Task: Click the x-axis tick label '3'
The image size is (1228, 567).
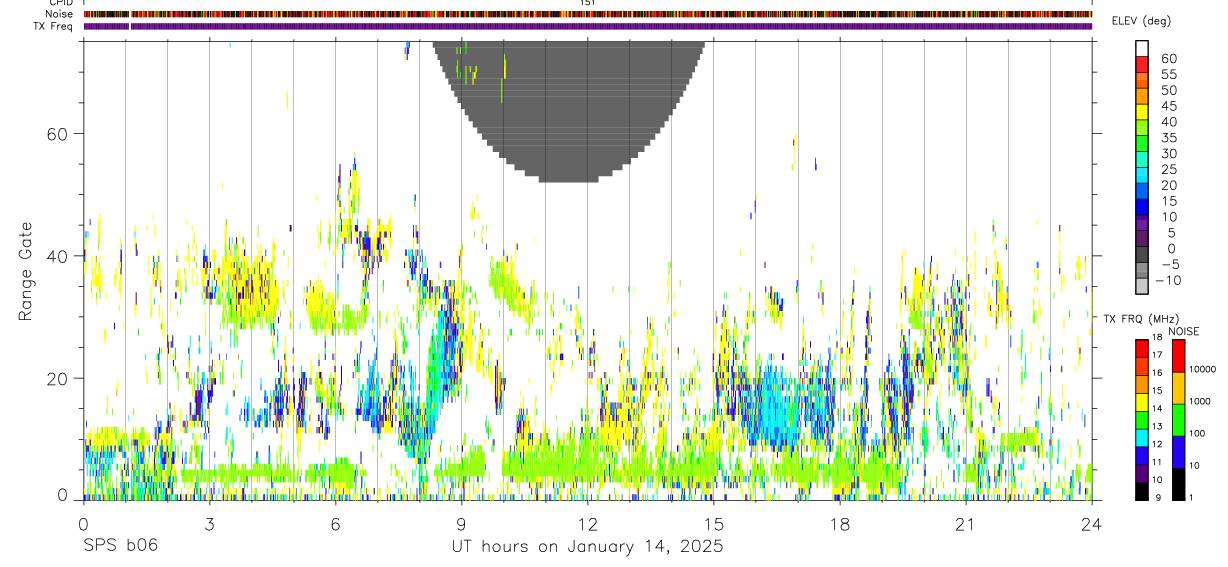Action: (209, 524)
